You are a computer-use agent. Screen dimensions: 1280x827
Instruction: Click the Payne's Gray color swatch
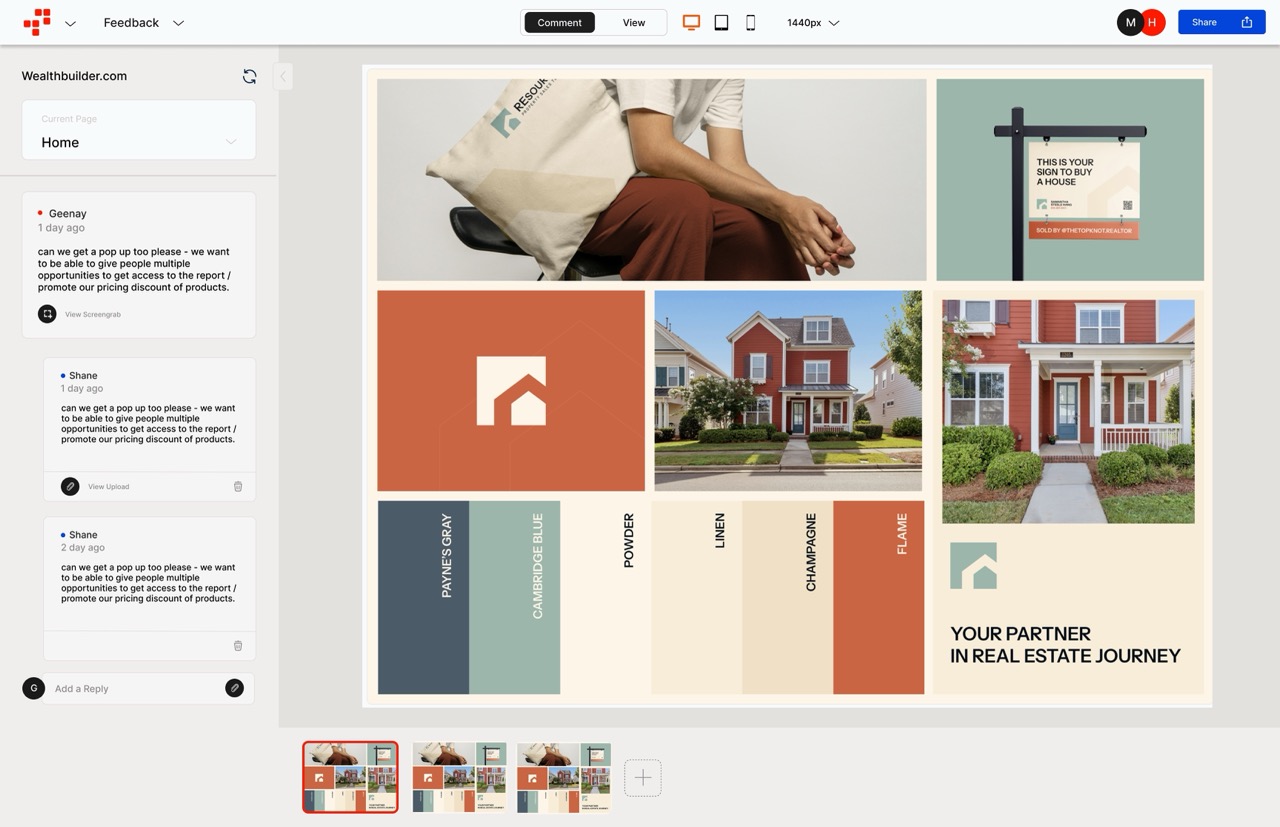click(423, 597)
